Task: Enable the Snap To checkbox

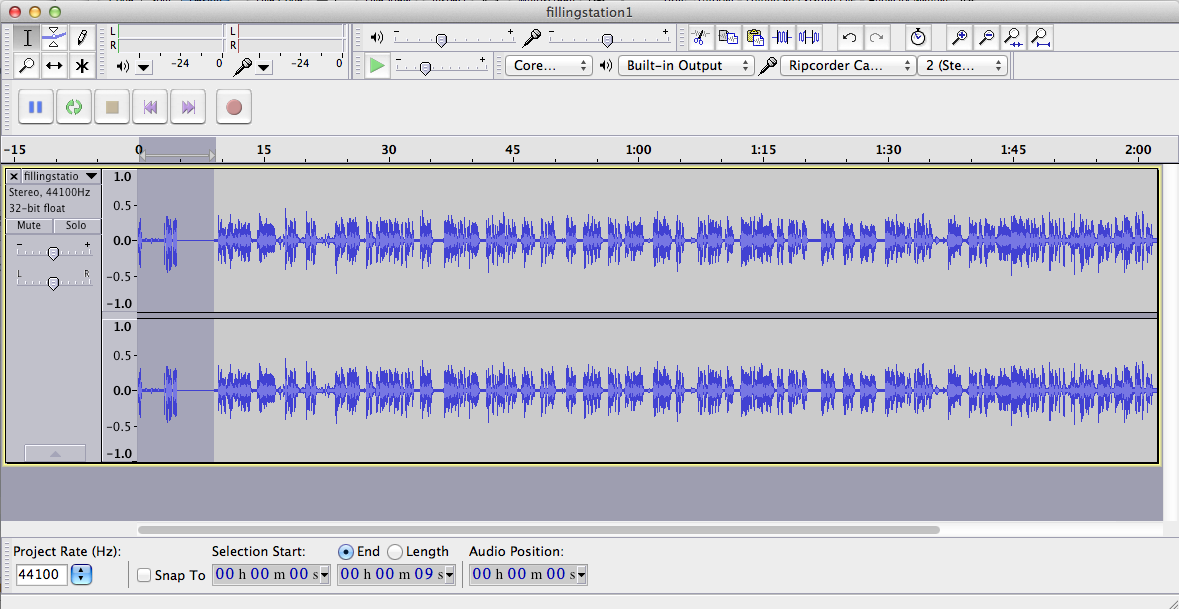Action: [143, 575]
